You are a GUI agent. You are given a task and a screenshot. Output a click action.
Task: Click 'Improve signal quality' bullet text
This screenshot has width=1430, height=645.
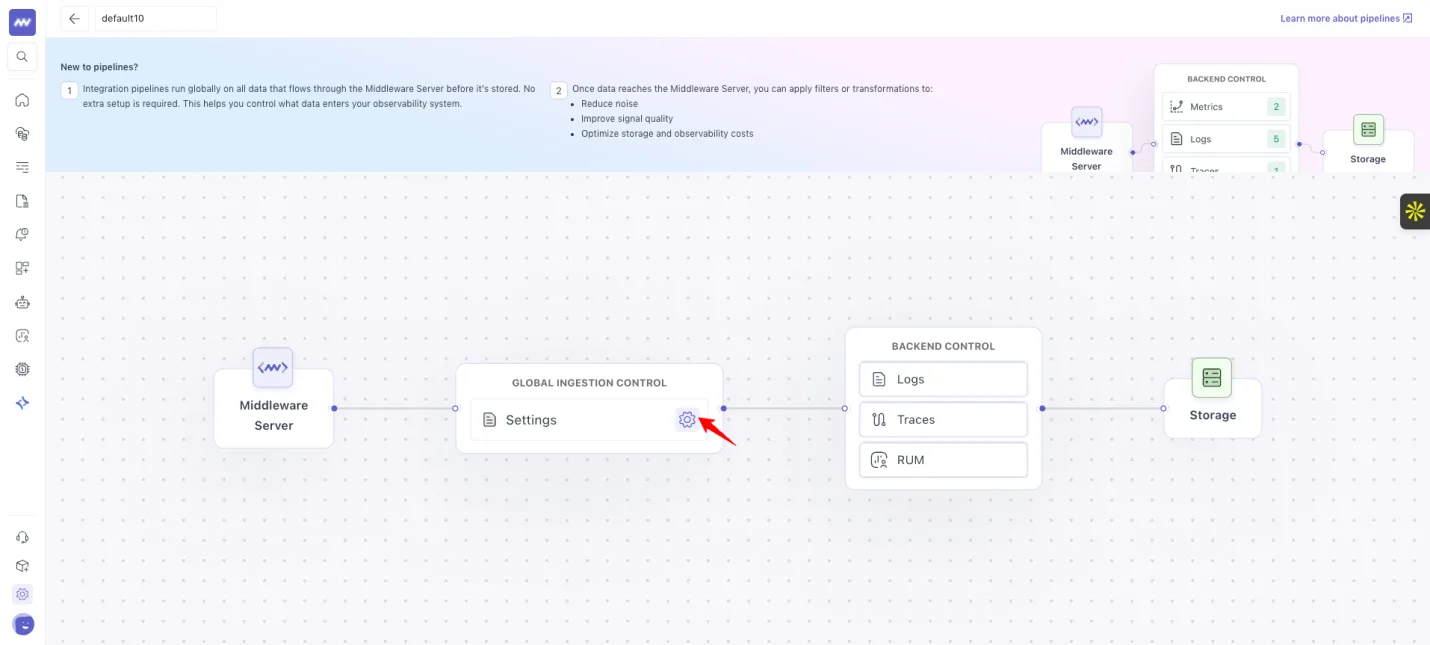pyautogui.click(x=627, y=119)
